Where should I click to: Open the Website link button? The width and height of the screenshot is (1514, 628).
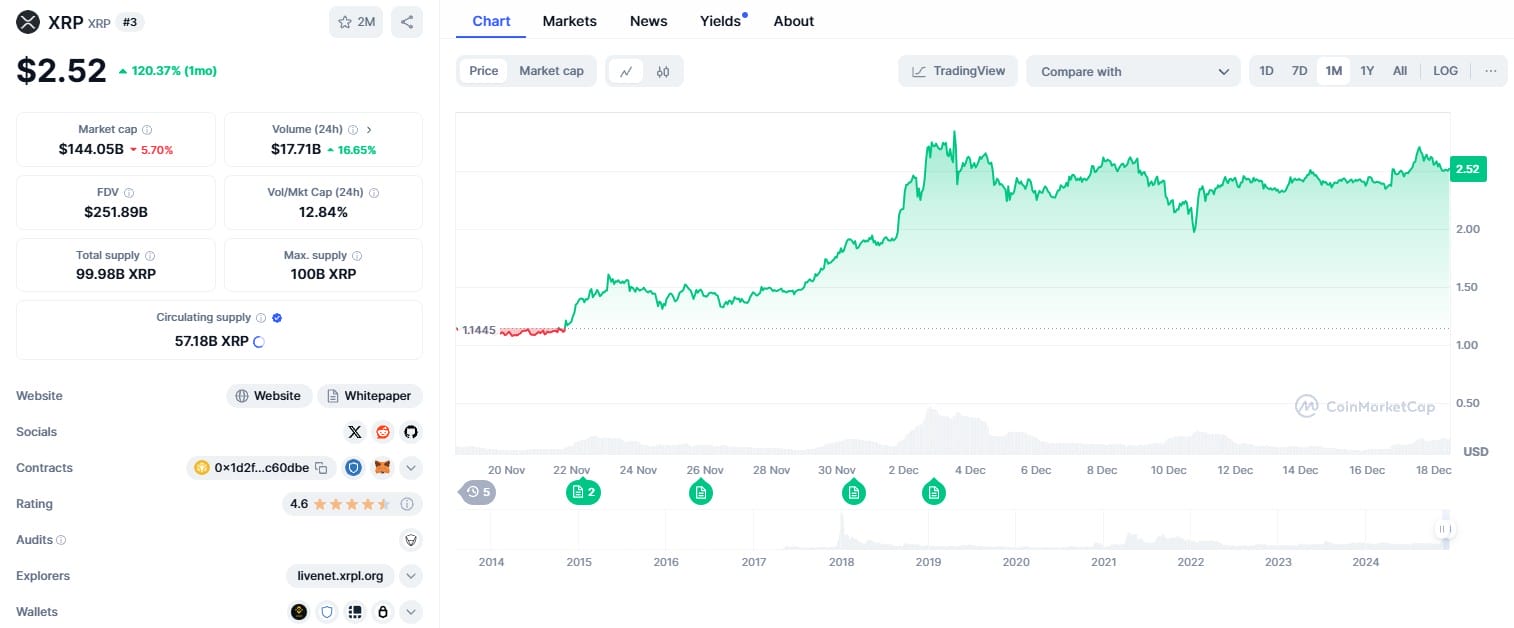[x=269, y=396]
